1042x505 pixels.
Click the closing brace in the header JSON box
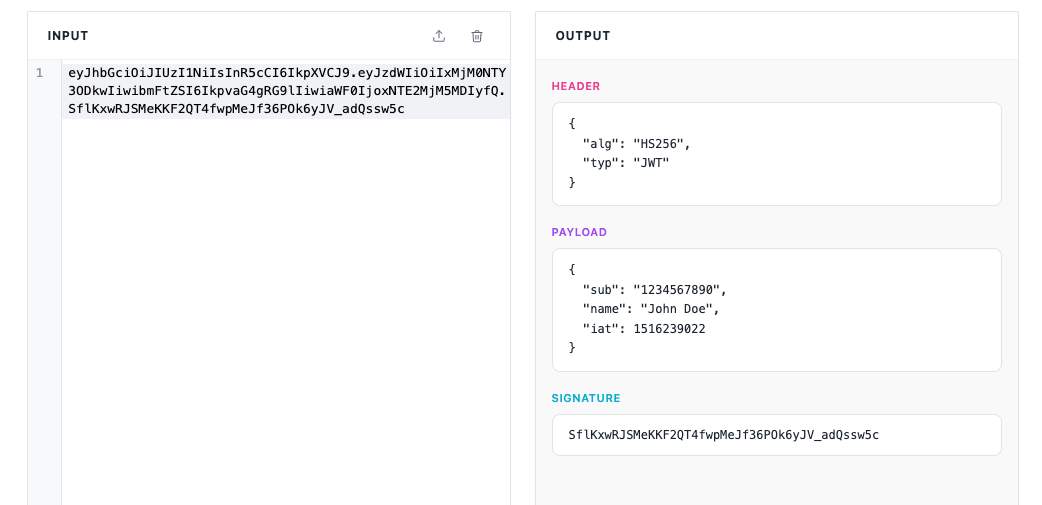(572, 183)
